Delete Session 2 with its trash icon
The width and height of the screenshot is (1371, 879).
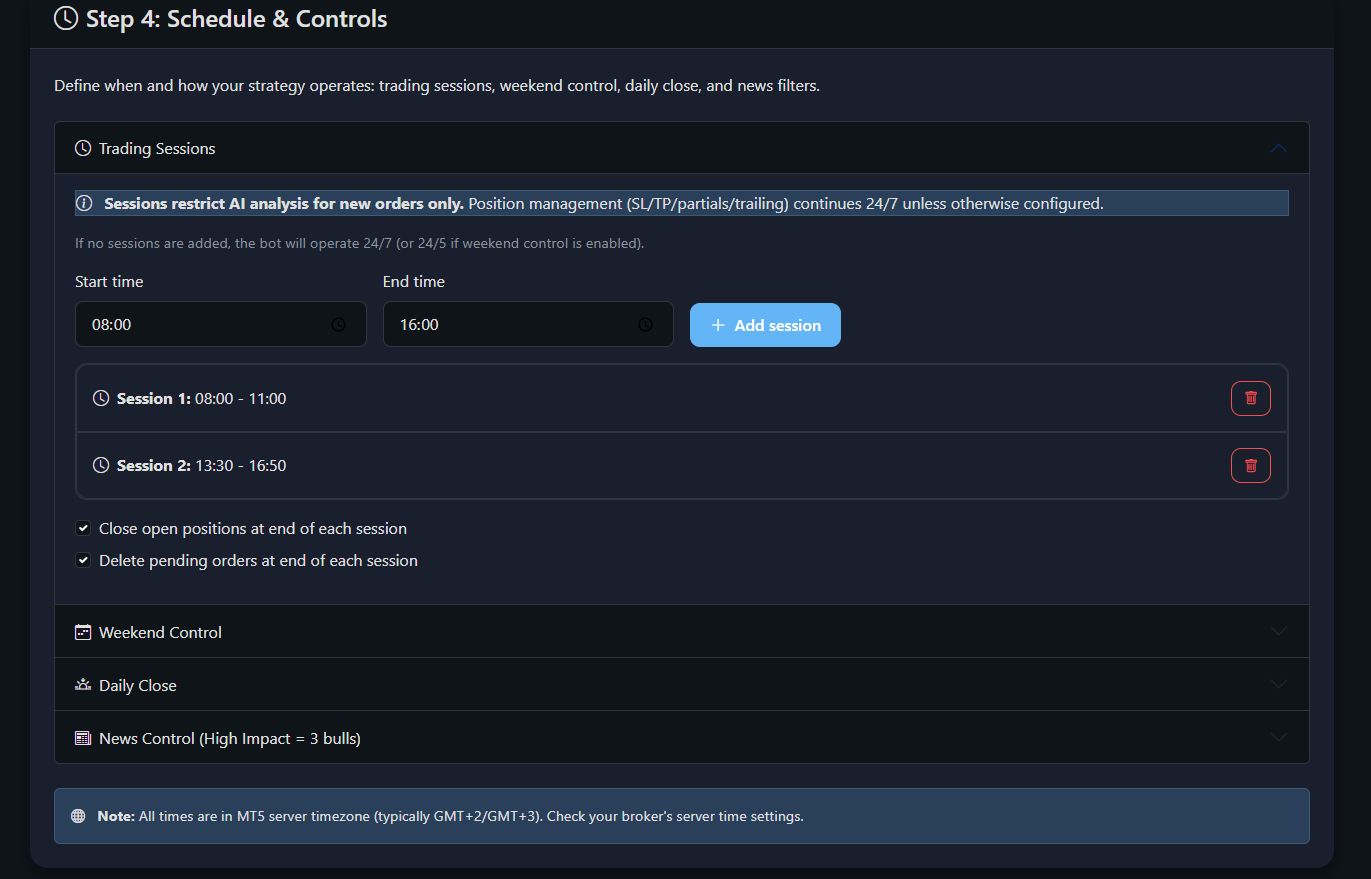coord(1250,465)
